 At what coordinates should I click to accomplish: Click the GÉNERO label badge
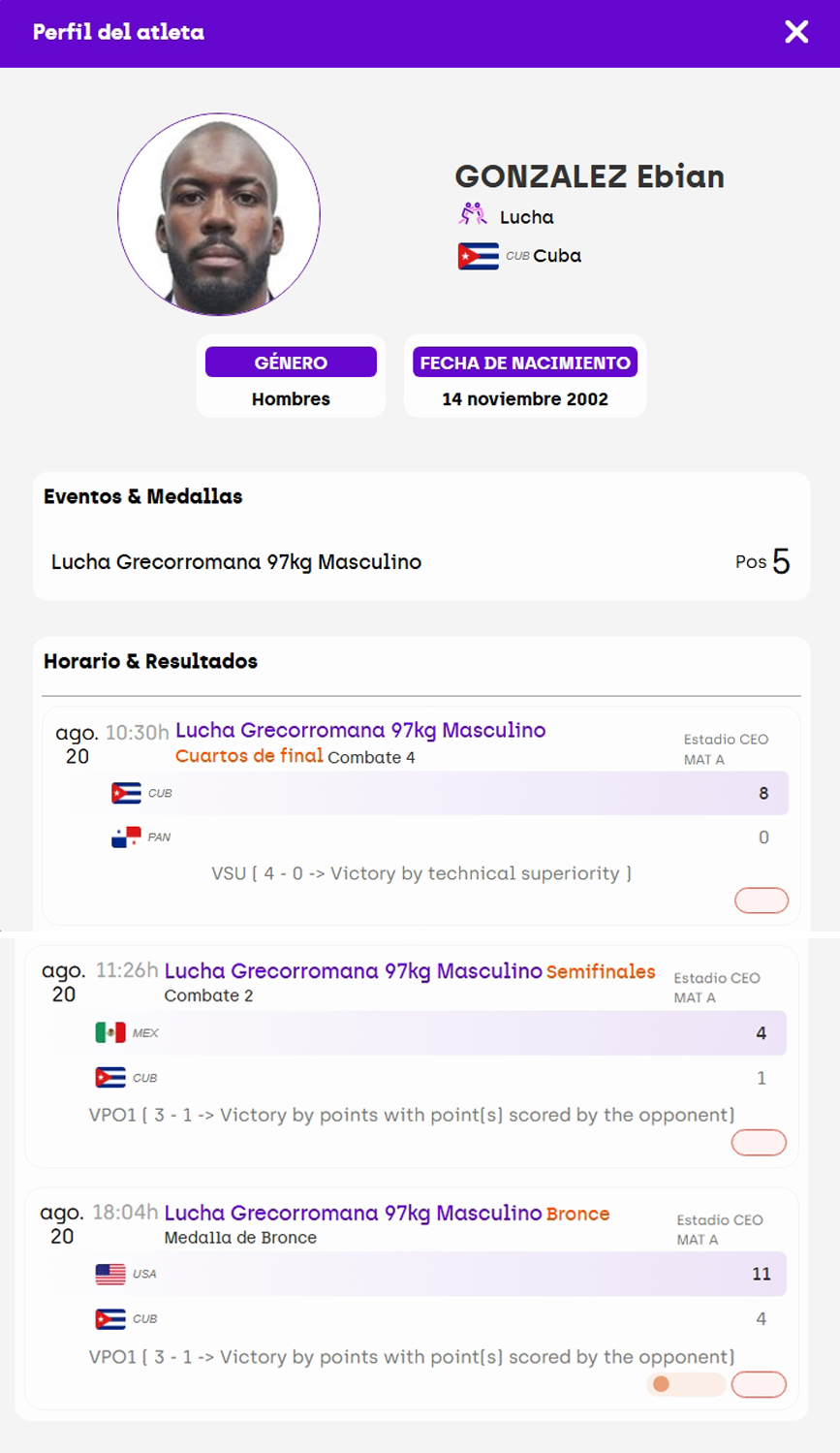click(291, 362)
